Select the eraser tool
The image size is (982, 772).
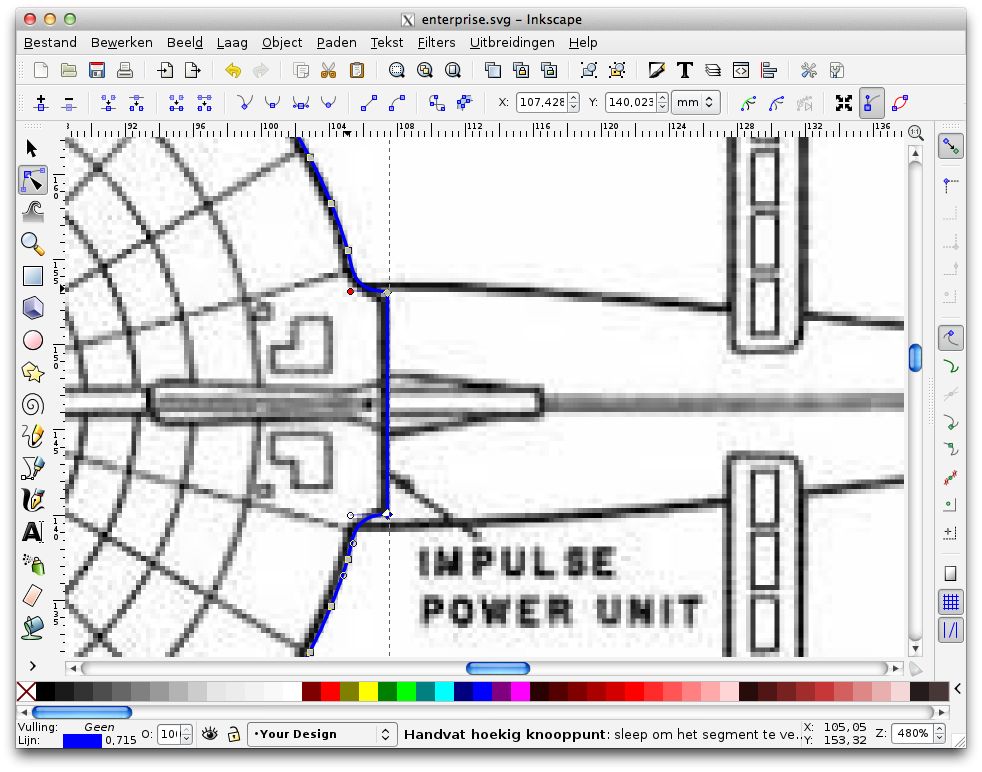point(33,596)
